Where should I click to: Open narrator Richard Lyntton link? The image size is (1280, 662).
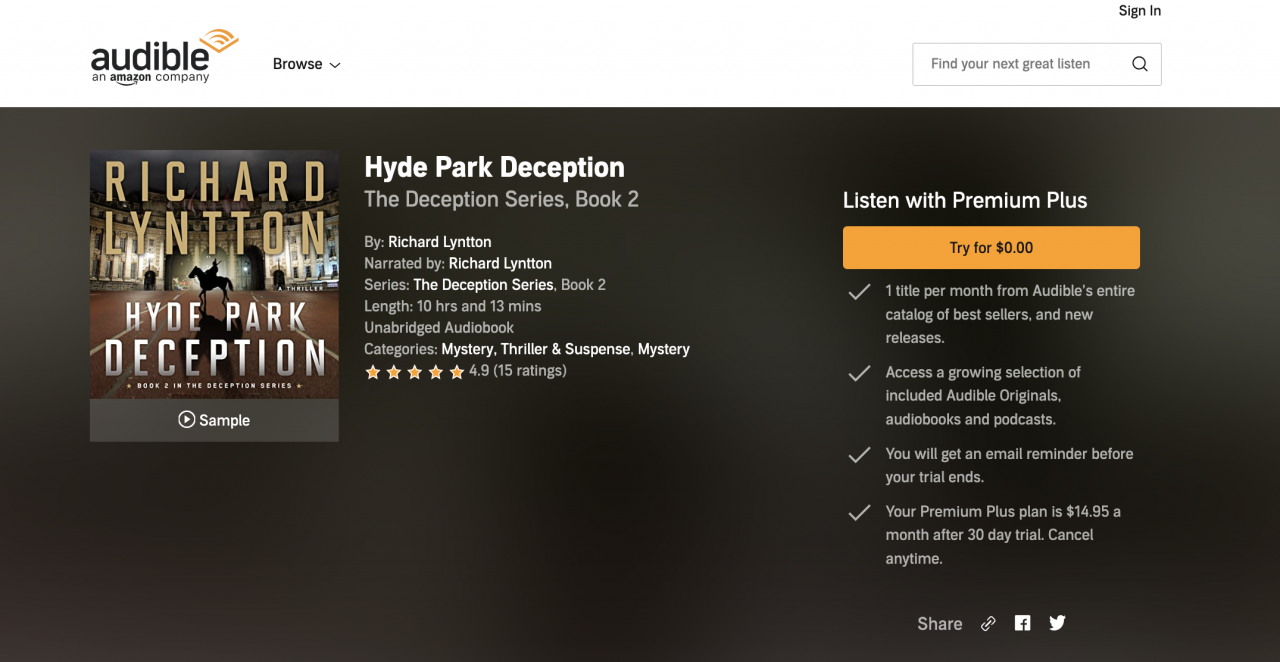pyautogui.click(x=500, y=264)
